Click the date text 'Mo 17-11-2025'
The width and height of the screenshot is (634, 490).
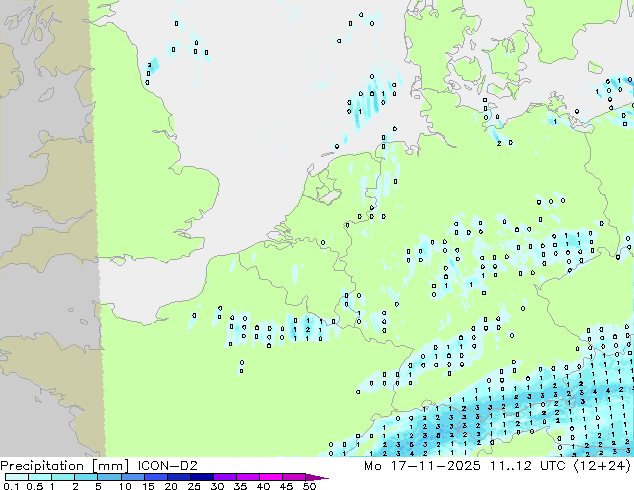pyautogui.click(x=422, y=466)
